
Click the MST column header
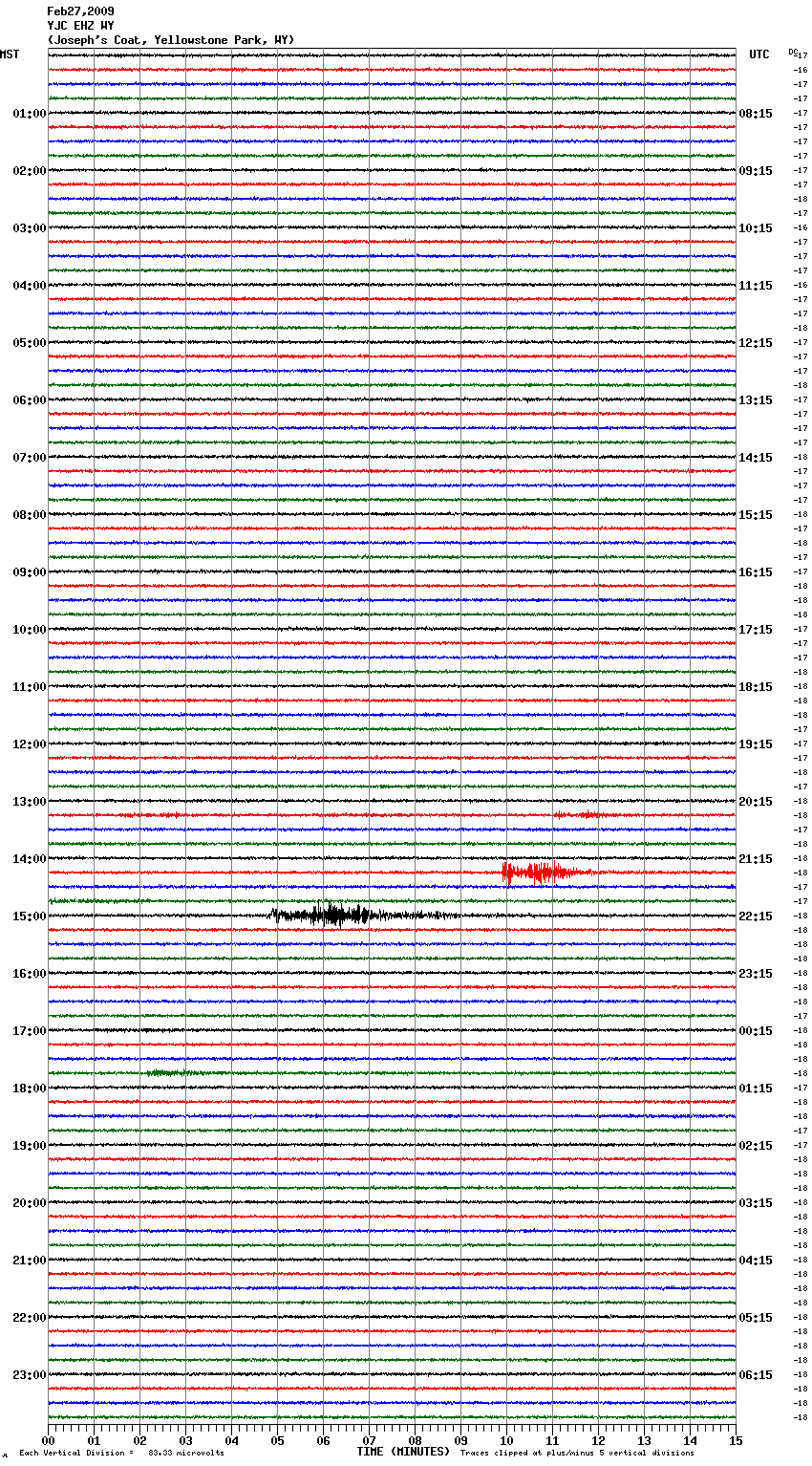tap(10, 54)
